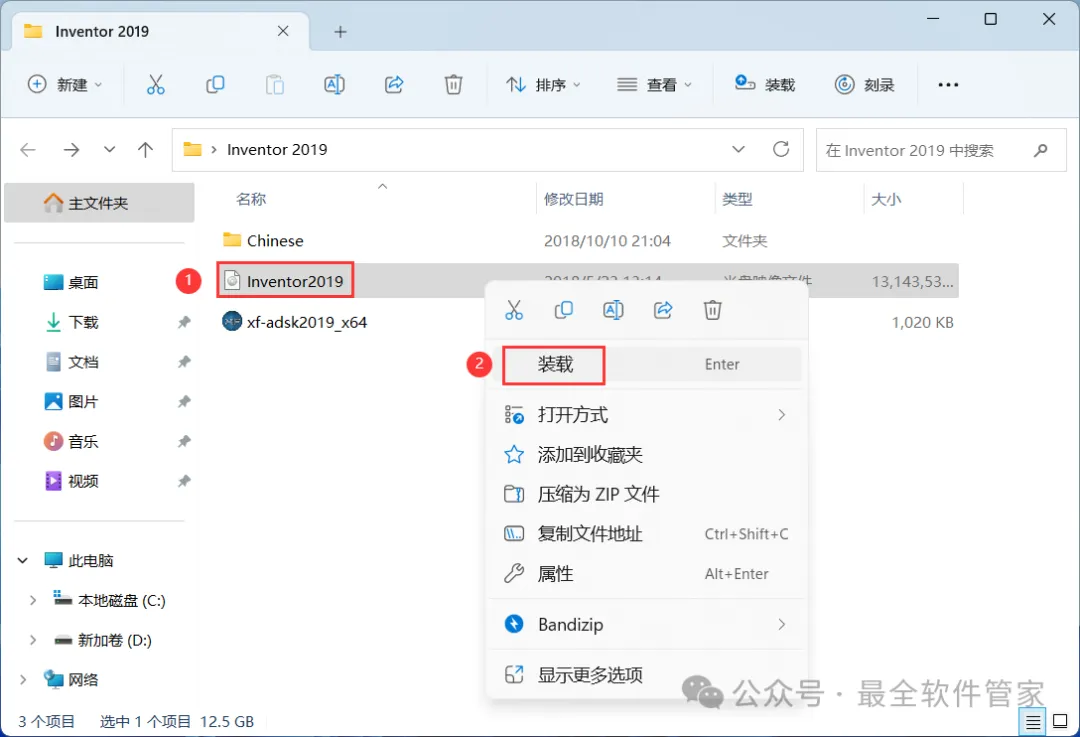Unpin 下载 from quick access
Screen dimensions: 1080x737
(x=184, y=322)
